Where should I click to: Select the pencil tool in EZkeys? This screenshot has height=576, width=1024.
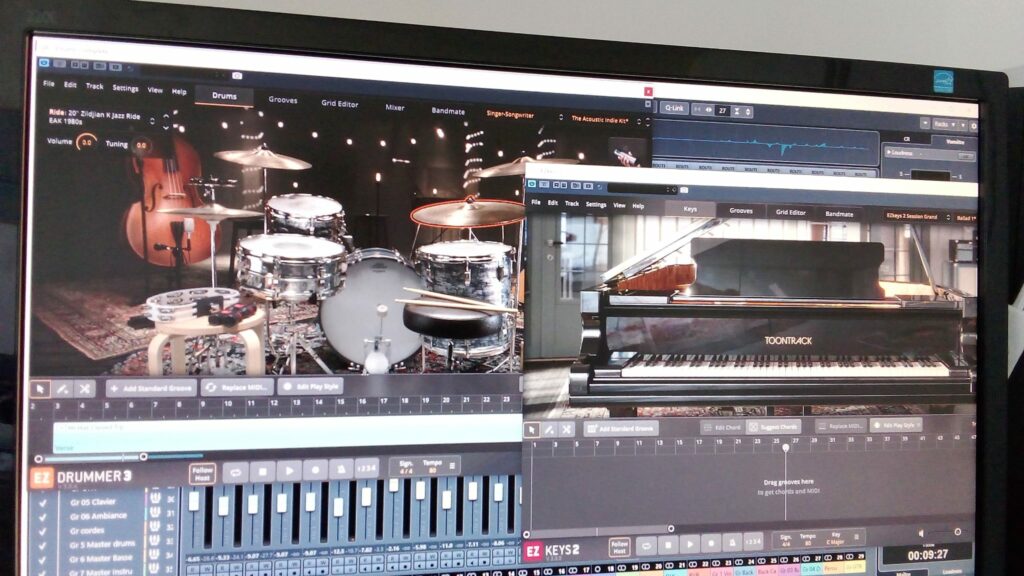[x=549, y=429]
